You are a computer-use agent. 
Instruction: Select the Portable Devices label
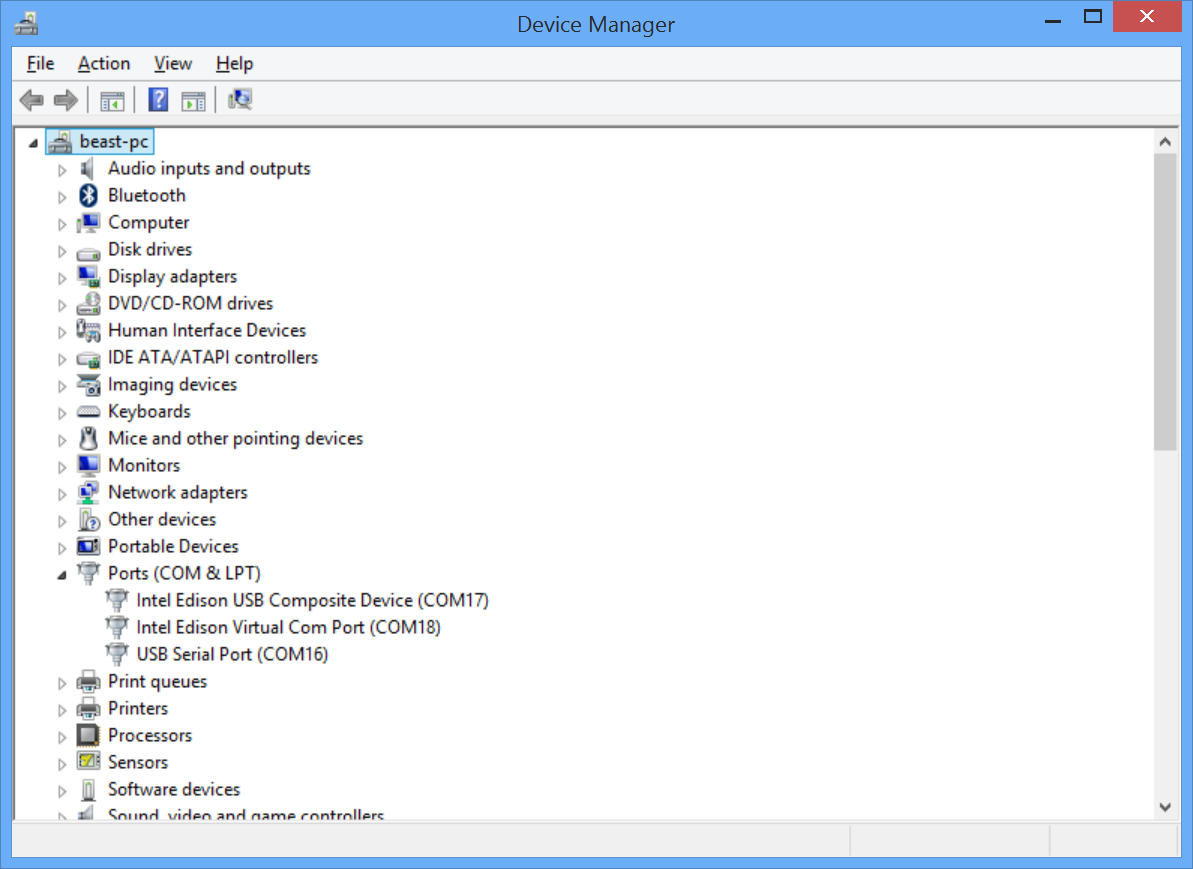[x=173, y=546]
